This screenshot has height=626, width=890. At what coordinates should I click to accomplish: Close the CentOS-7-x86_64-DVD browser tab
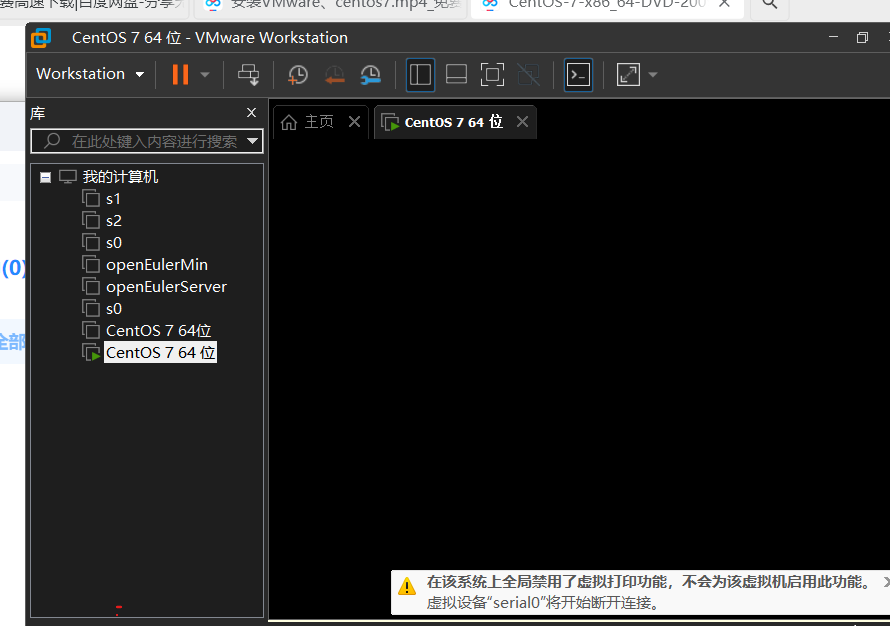[x=724, y=4]
